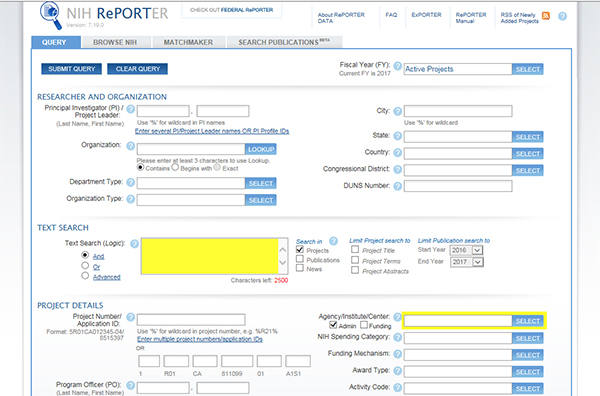Open help icon for Organization Type
Viewport: 600px width, 396px height.
pos(130,199)
